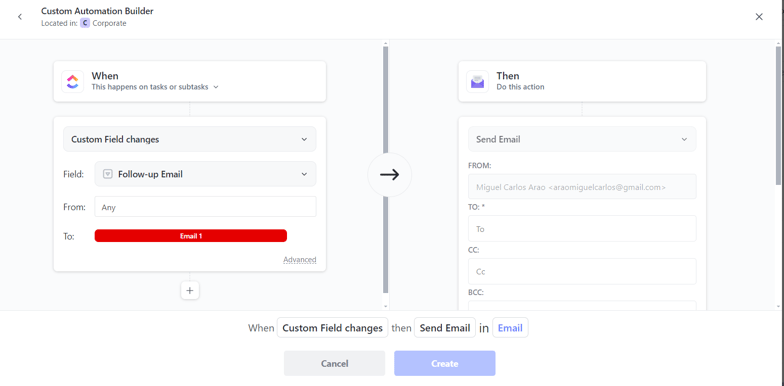The width and height of the screenshot is (784, 386).
Task: Close the Automation Builder with X
Action: pos(759,17)
